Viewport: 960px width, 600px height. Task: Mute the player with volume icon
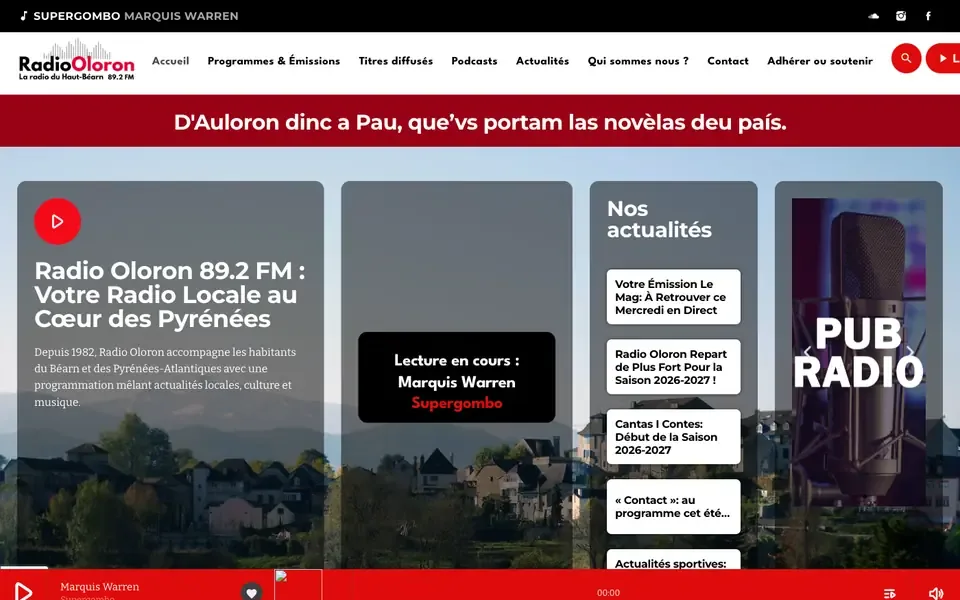tap(936, 593)
